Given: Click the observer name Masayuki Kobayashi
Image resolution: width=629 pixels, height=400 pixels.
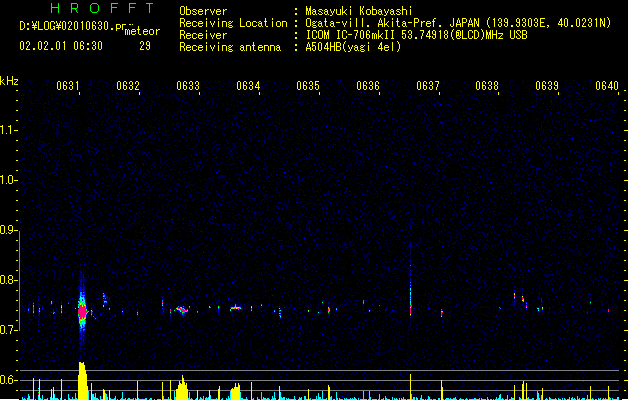Looking at the screenshot, I should (359, 11).
